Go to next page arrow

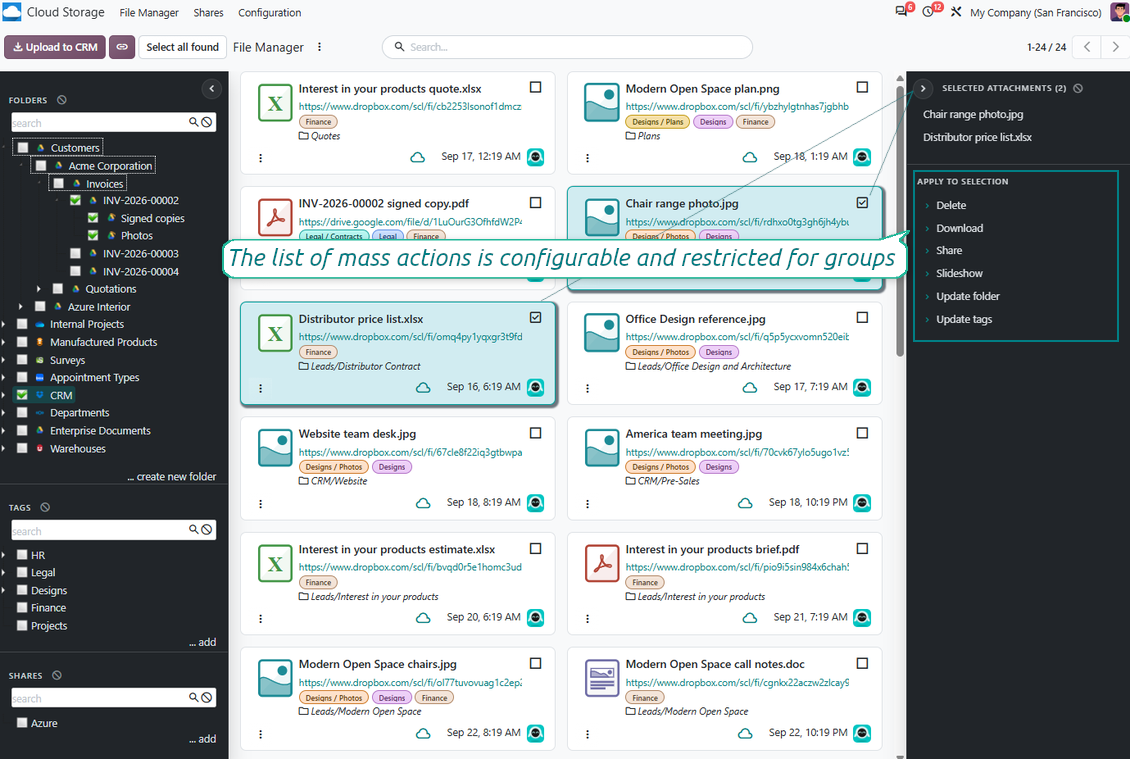(x=1115, y=47)
